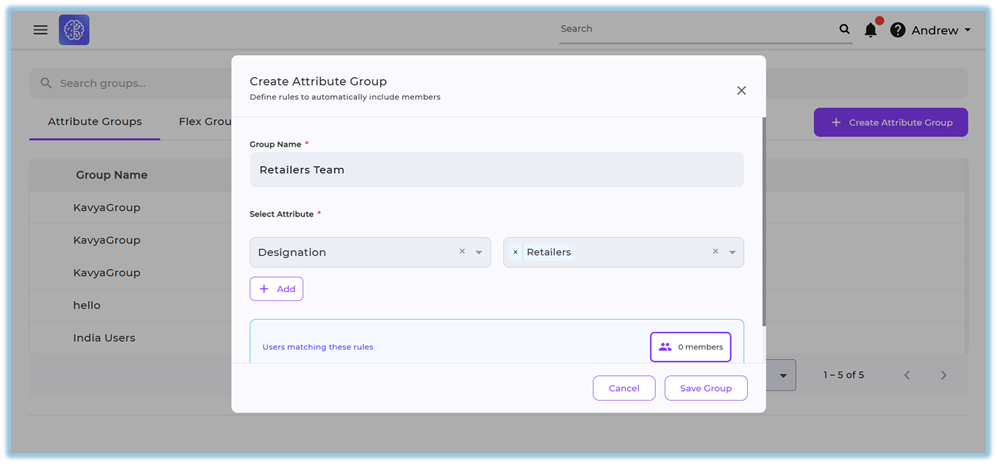Click the 0 members badge
997x464 pixels.
pyautogui.click(x=690, y=347)
